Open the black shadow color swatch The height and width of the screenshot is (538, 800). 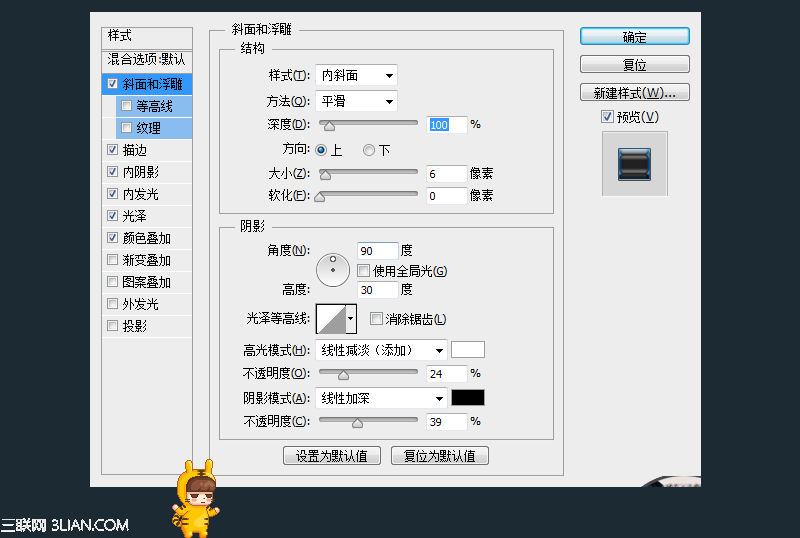click(468, 398)
